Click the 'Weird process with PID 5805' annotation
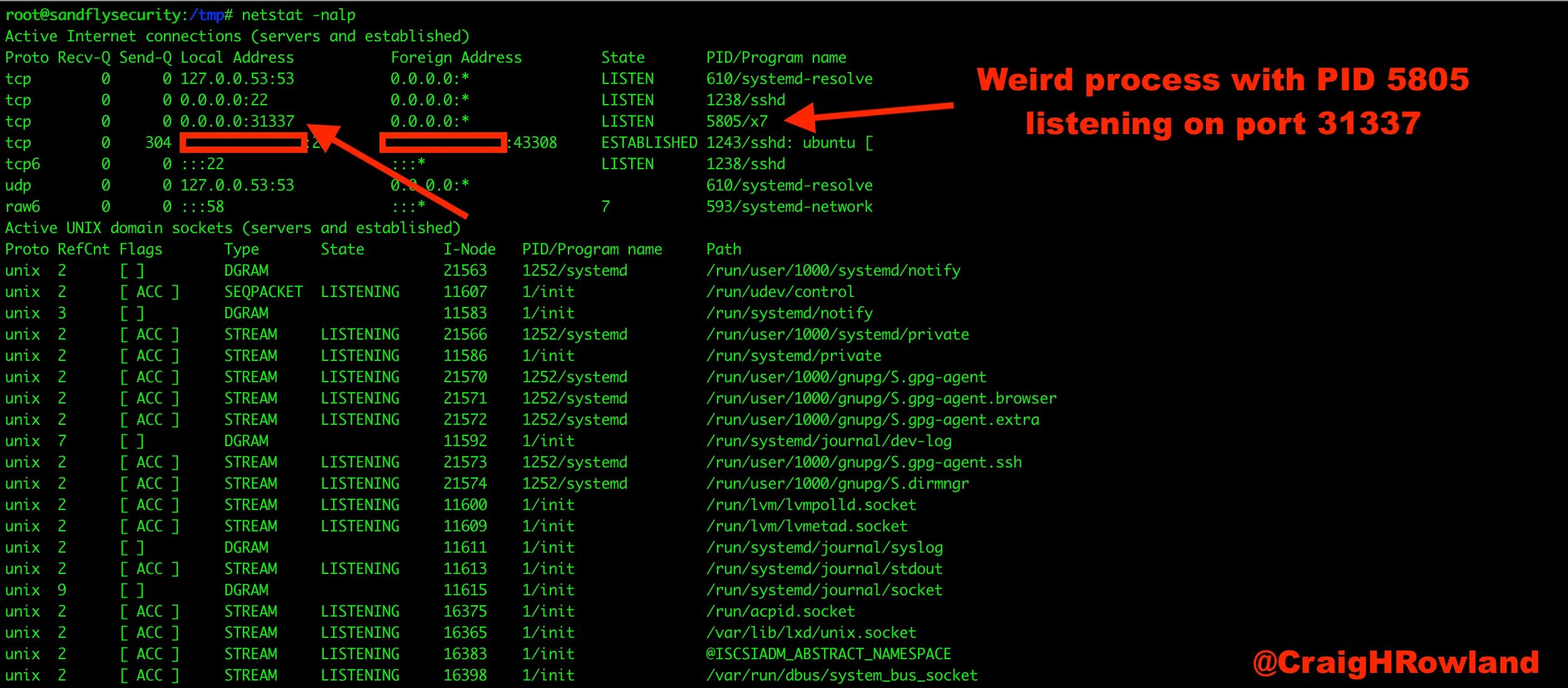Screen dimensions: 1568x688 (1222, 80)
